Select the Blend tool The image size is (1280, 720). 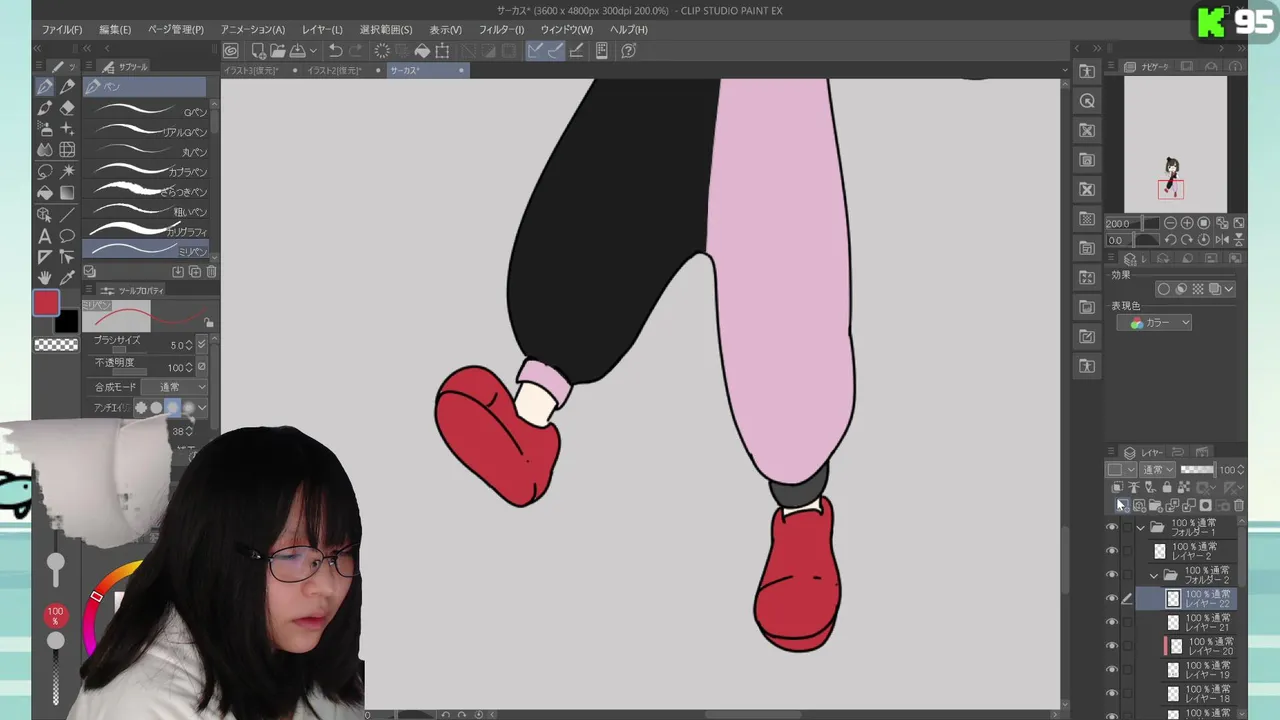tap(45, 150)
